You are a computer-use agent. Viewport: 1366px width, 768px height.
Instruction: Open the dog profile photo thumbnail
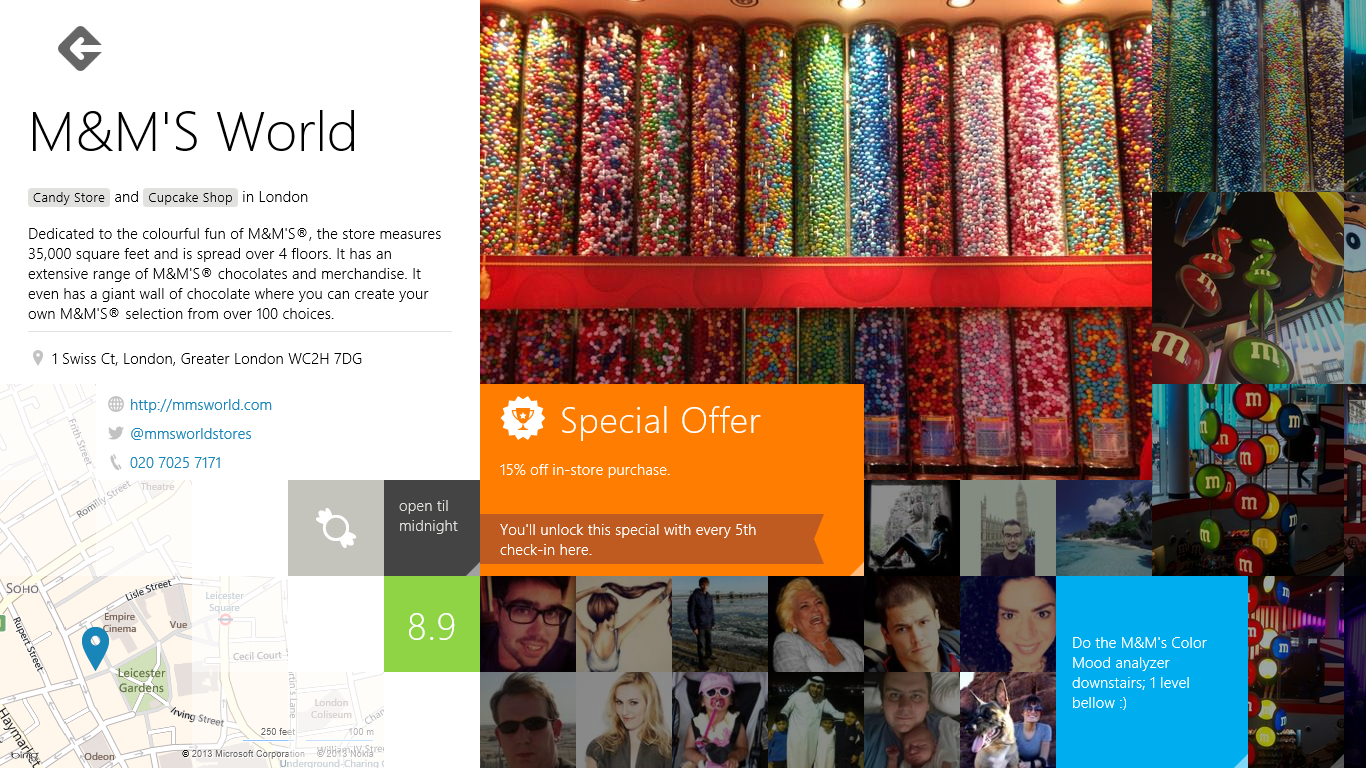[1008, 720]
